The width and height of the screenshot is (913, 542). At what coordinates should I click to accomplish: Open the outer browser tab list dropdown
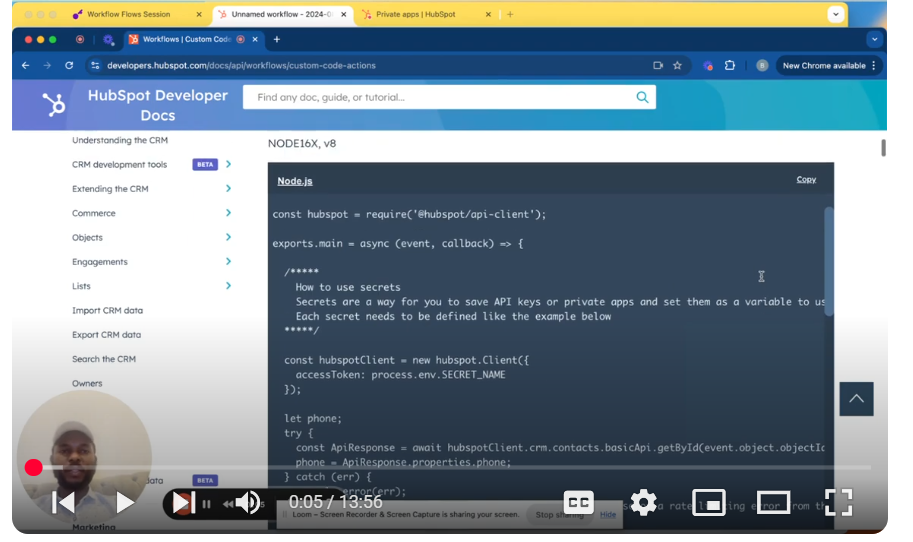[x=836, y=15]
